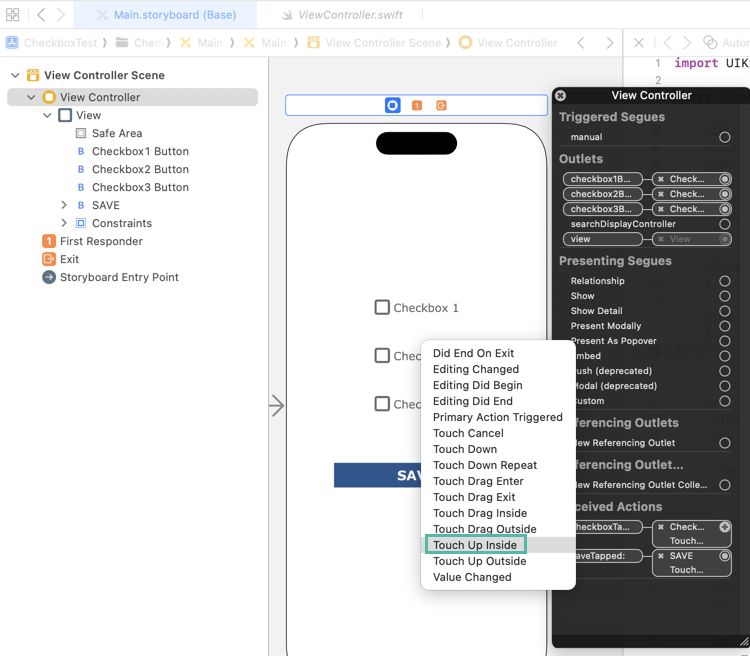Click the Show segue connection circle
The height and width of the screenshot is (656, 750).
point(725,296)
